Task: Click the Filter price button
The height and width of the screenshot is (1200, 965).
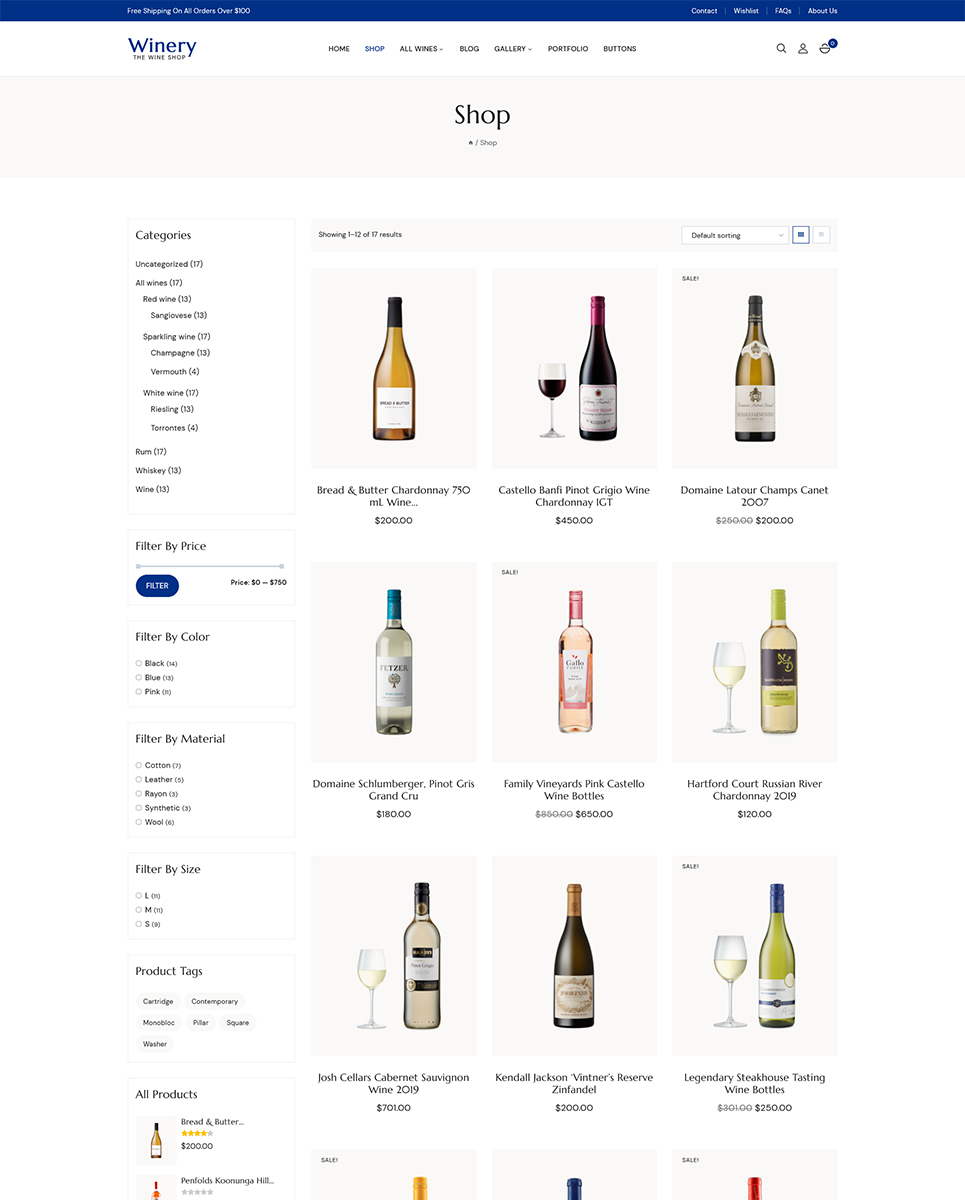Action: tap(157, 585)
